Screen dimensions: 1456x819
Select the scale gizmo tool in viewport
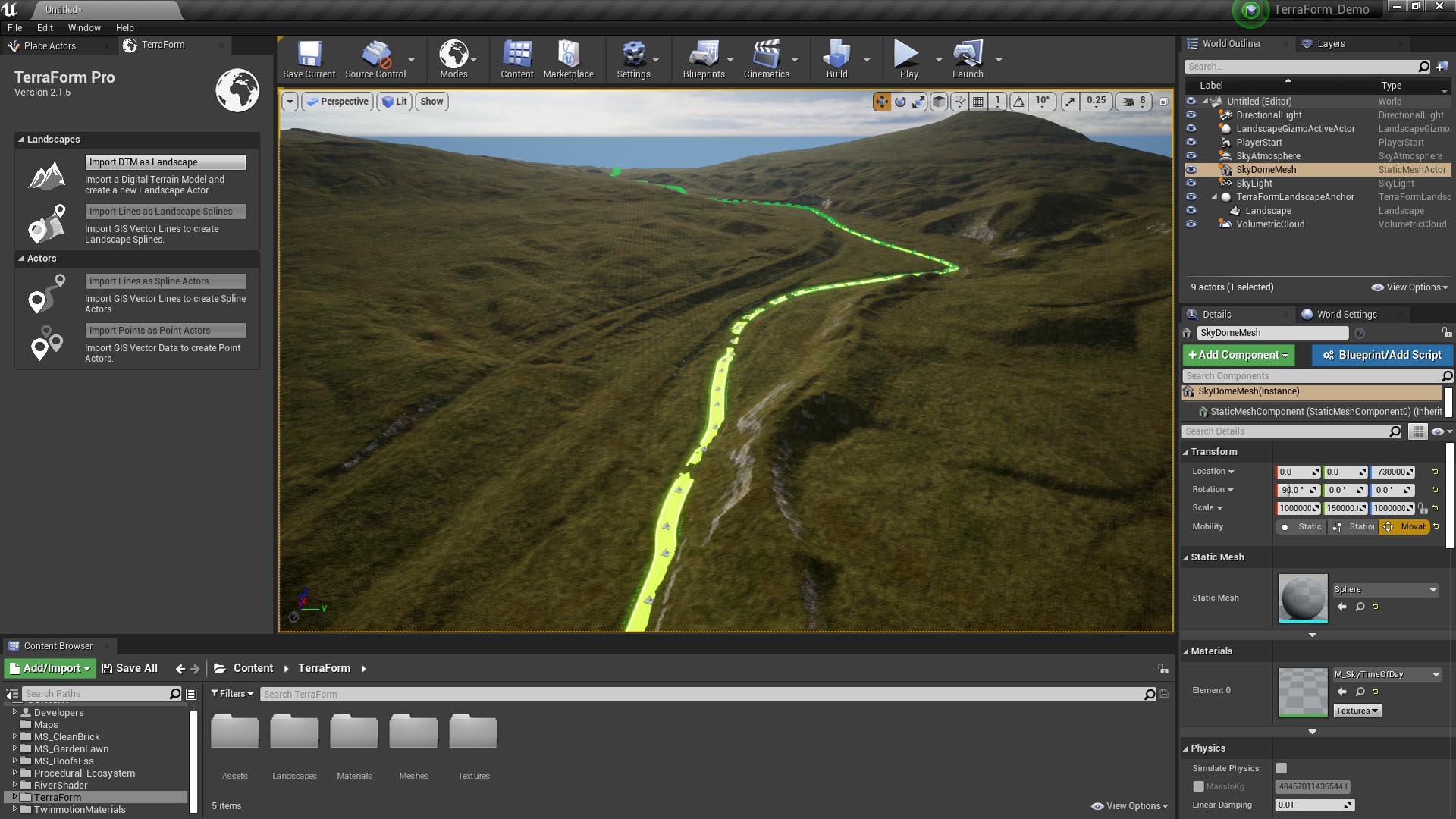[918, 102]
